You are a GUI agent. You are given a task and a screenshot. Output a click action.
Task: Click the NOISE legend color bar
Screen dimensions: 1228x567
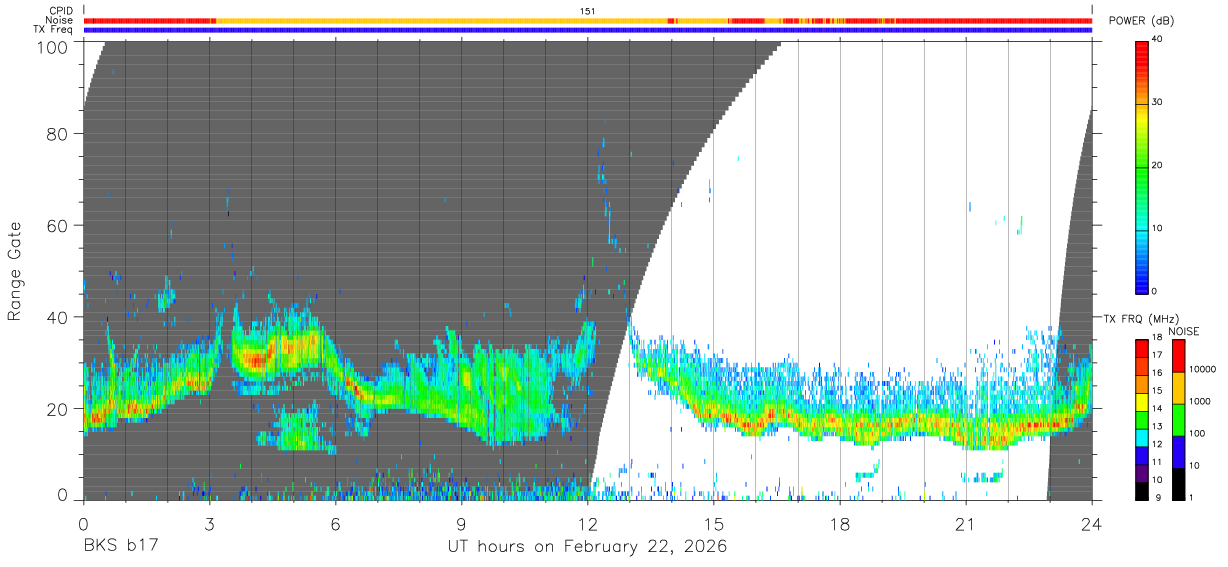(1177, 420)
